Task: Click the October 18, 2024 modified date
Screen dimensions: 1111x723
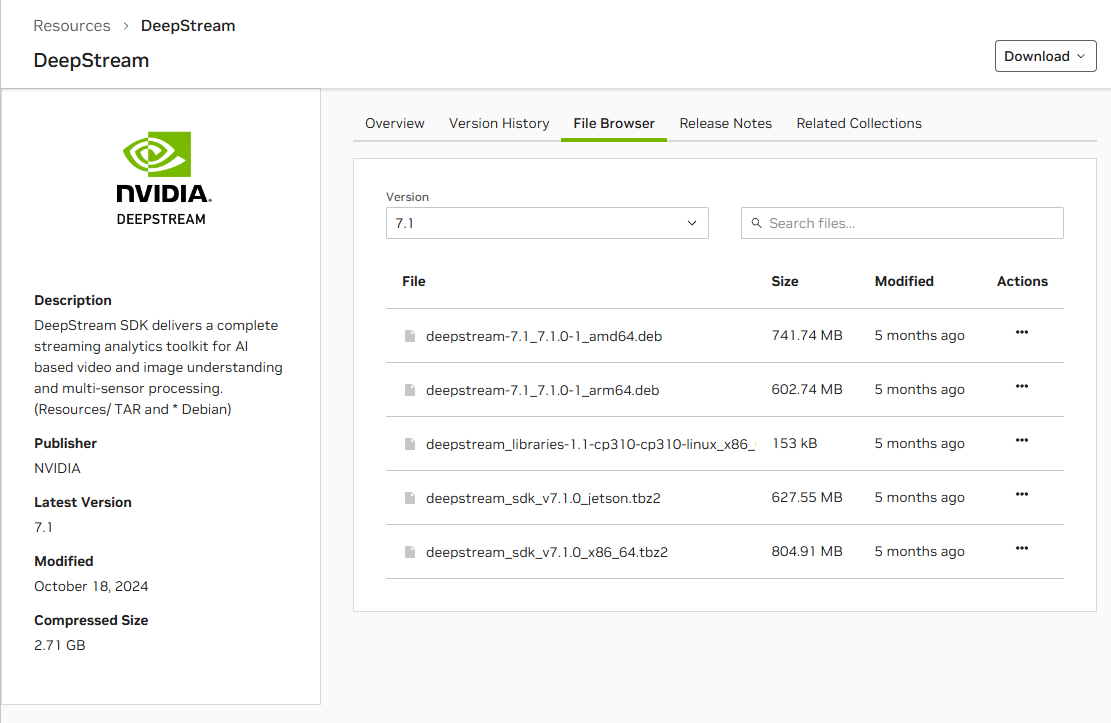Action: click(x=91, y=586)
